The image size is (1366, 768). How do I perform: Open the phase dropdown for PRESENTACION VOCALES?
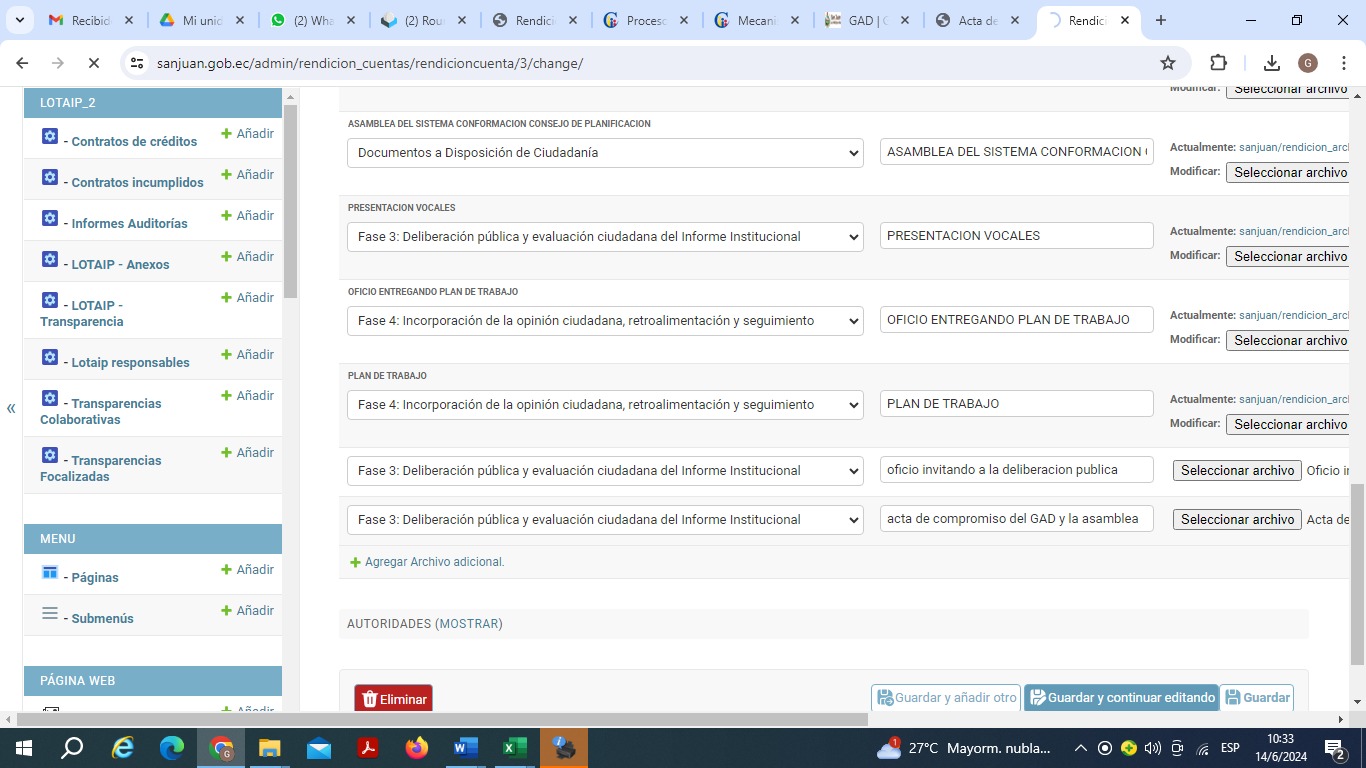pyautogui.click(x=605, y=237)
